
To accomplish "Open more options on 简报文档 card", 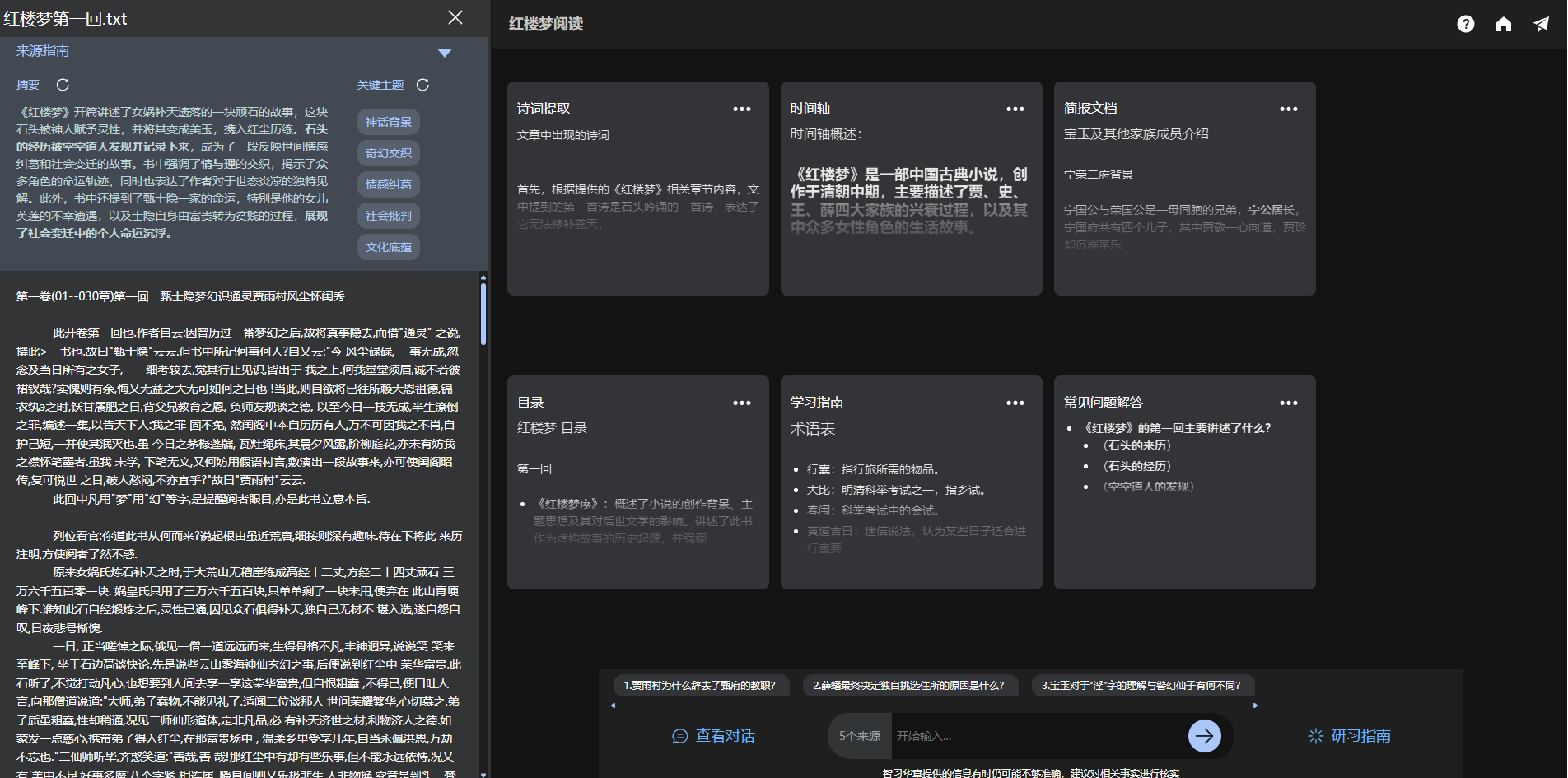I will [1289, 109].
